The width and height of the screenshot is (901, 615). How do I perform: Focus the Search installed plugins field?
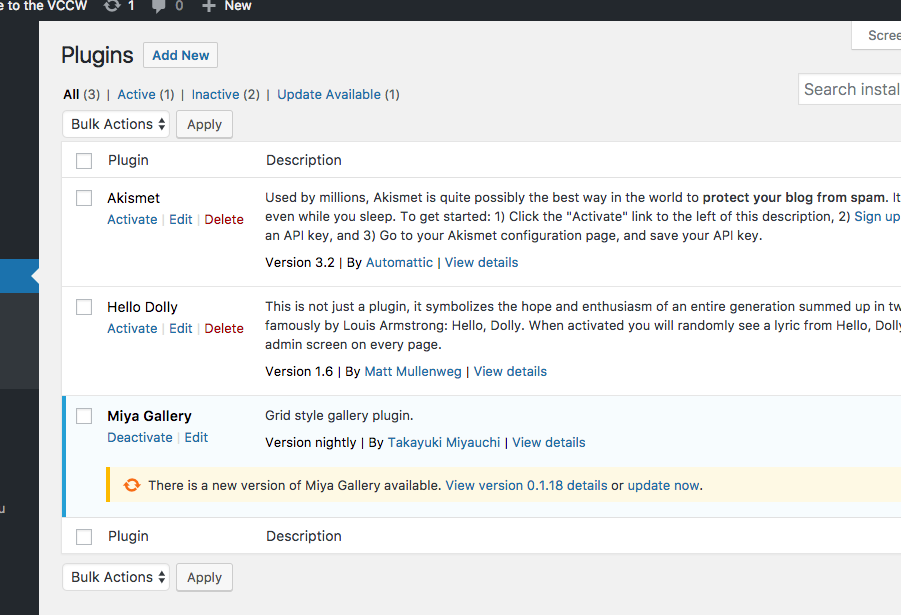coord(850,89)
